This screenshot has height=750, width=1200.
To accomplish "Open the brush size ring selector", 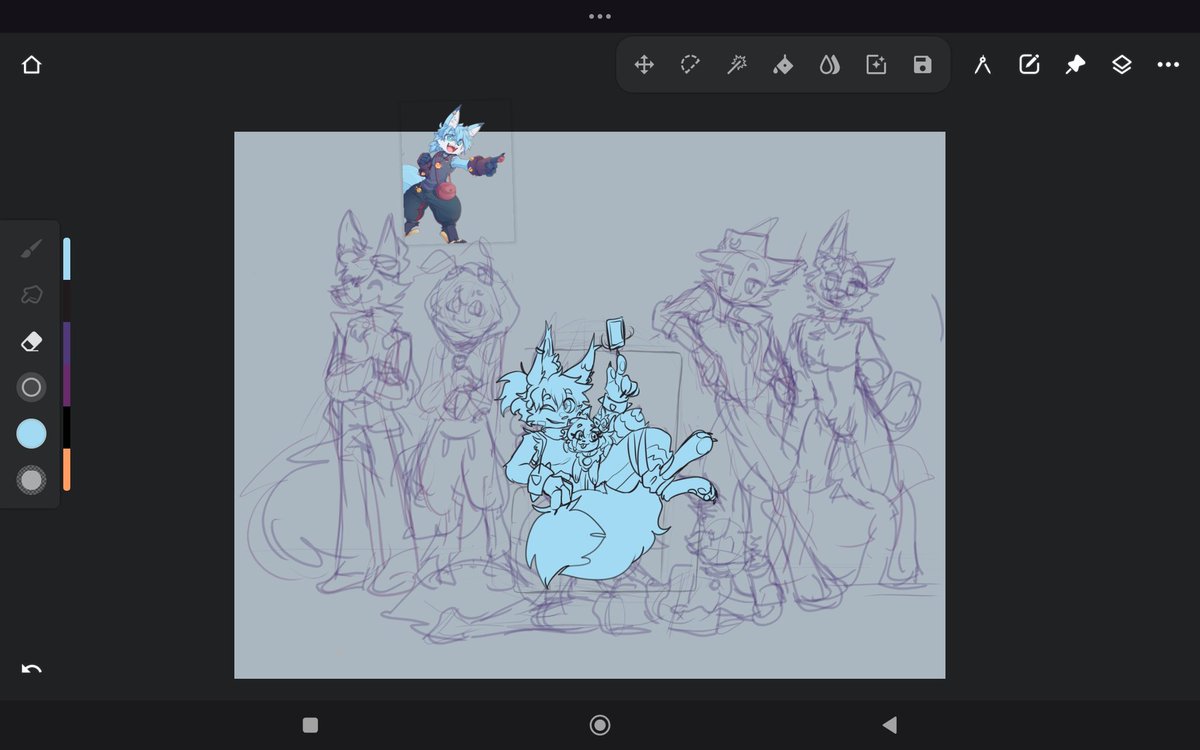I will pos(31,387).
